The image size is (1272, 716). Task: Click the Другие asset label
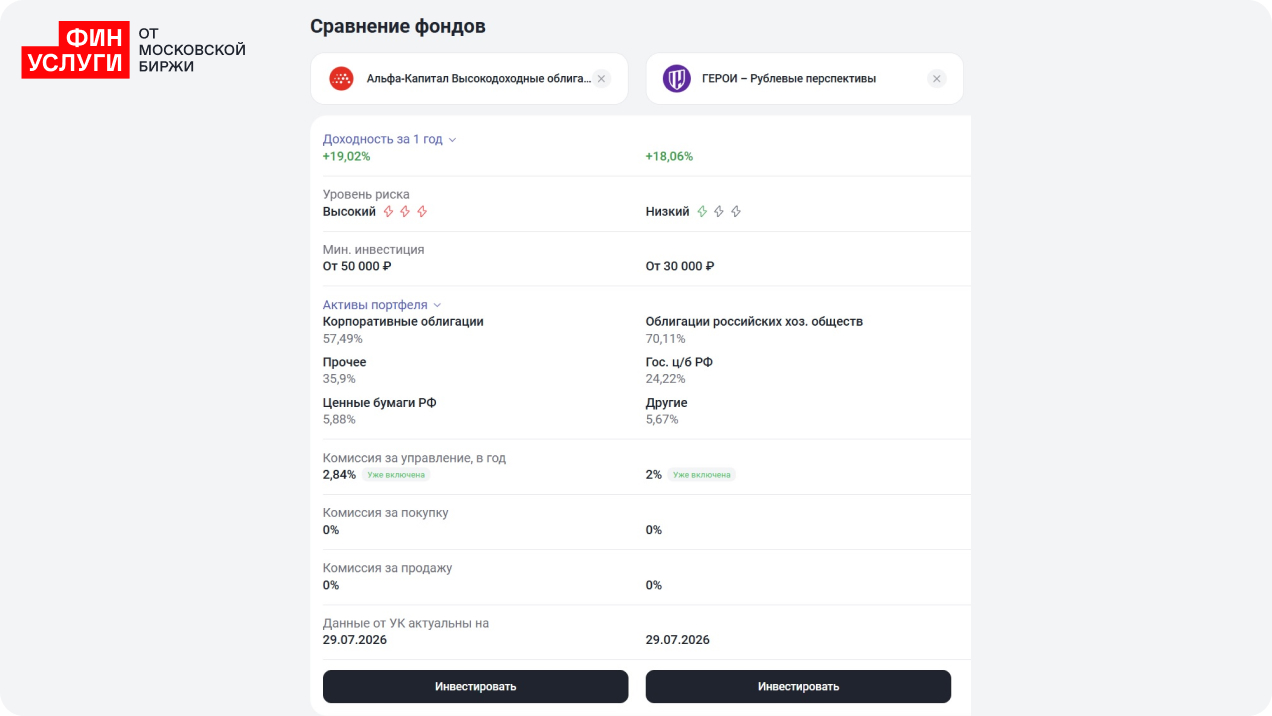pos(667,402)
